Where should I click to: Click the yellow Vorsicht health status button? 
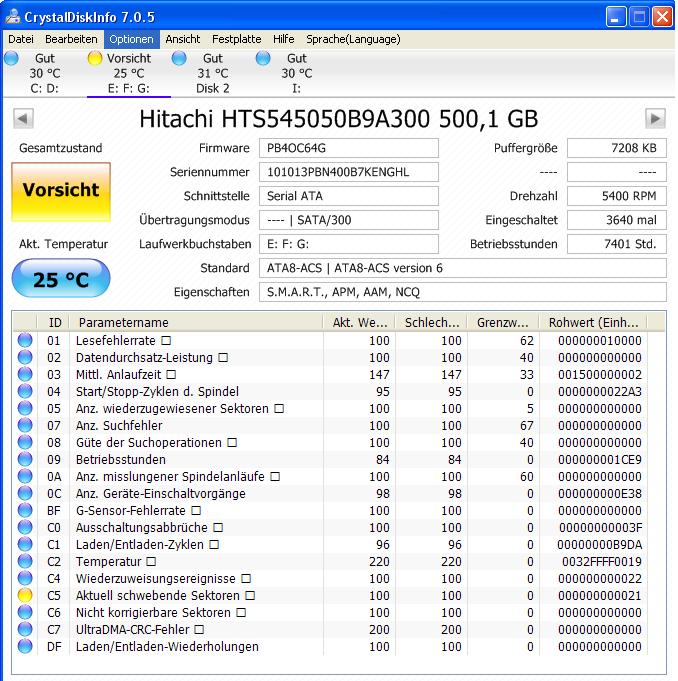pyautogui.click(x=61, y=192)
